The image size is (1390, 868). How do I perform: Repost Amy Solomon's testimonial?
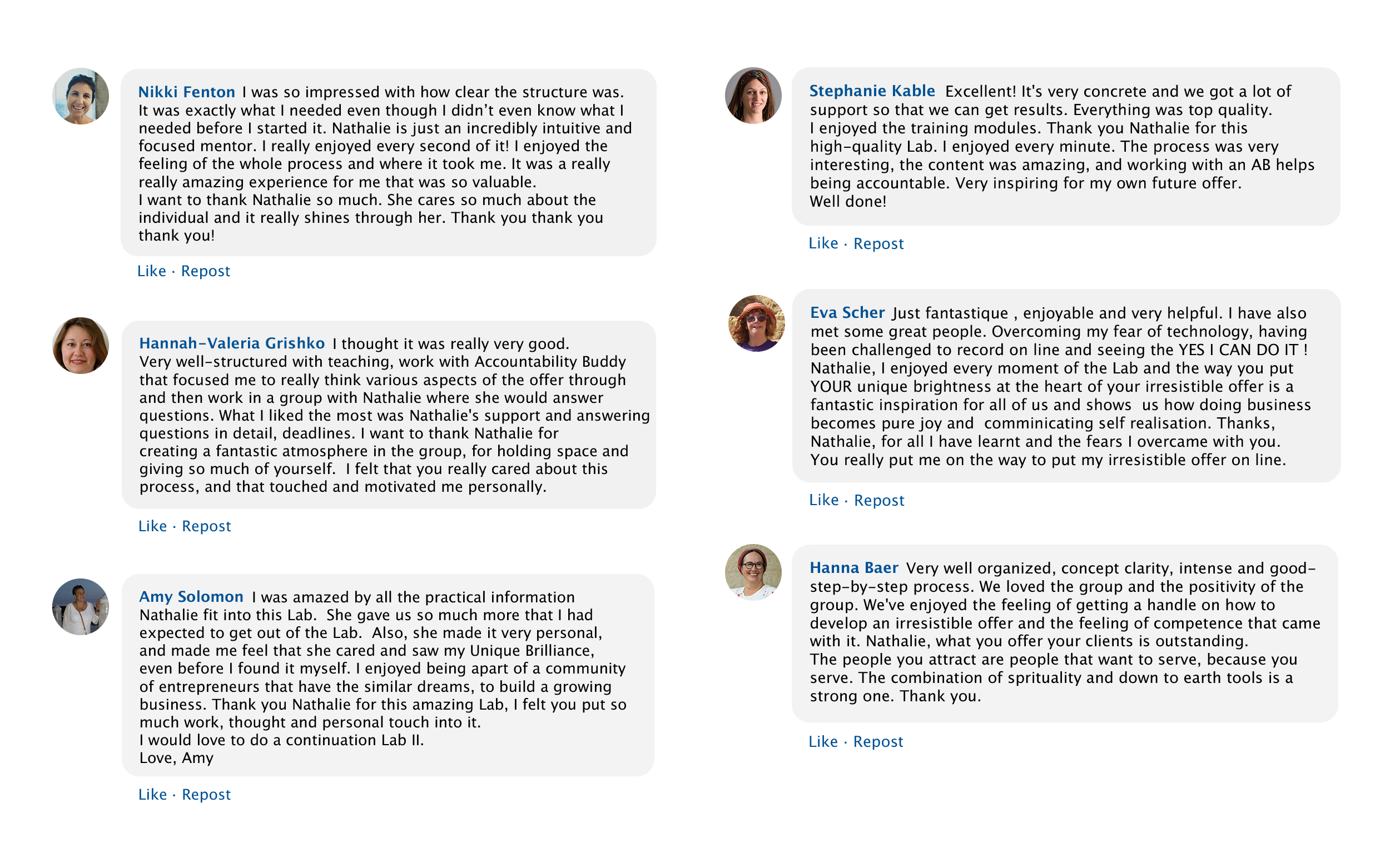click(x=206, y=795)
